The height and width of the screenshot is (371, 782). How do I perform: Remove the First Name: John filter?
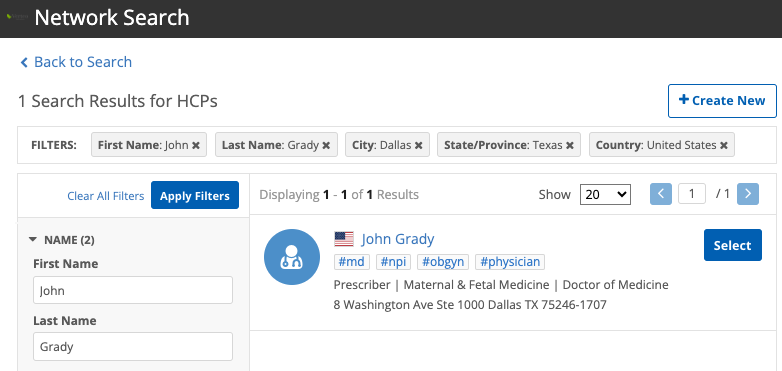click(x=196, y=145)
